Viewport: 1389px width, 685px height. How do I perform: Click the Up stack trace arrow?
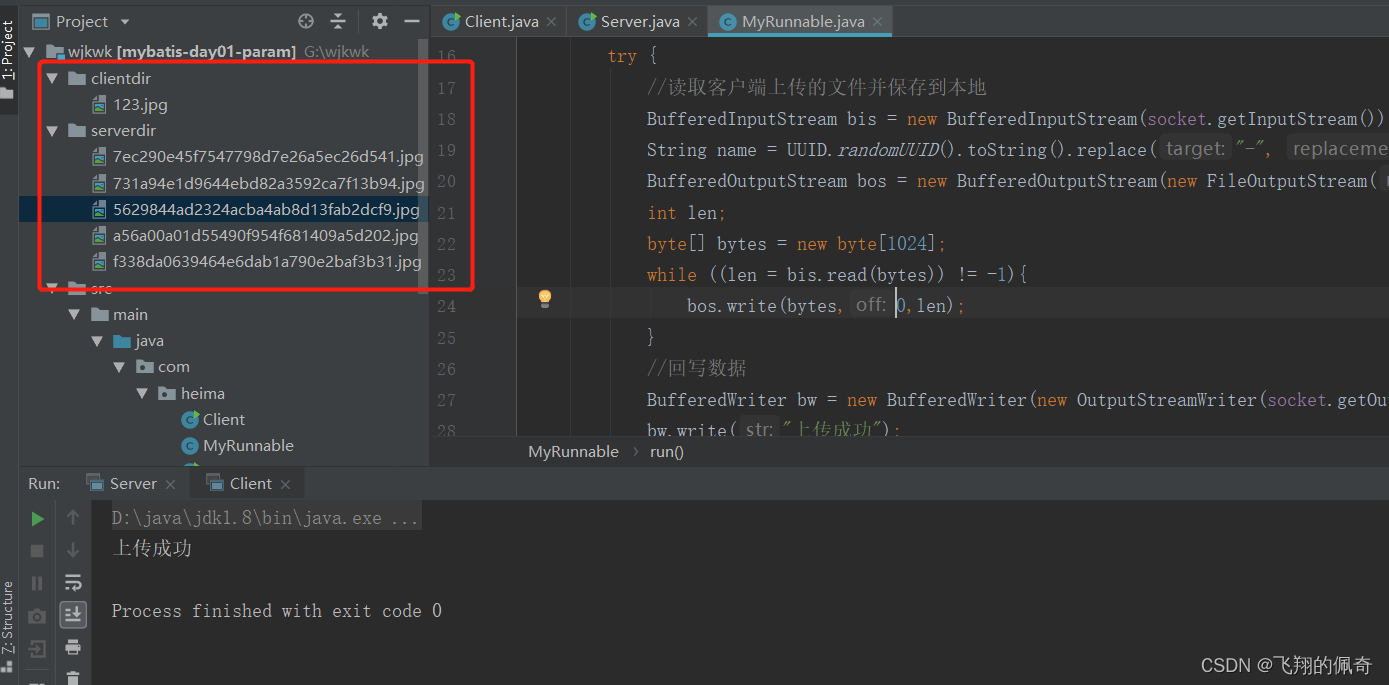click(x=73, y=518)
